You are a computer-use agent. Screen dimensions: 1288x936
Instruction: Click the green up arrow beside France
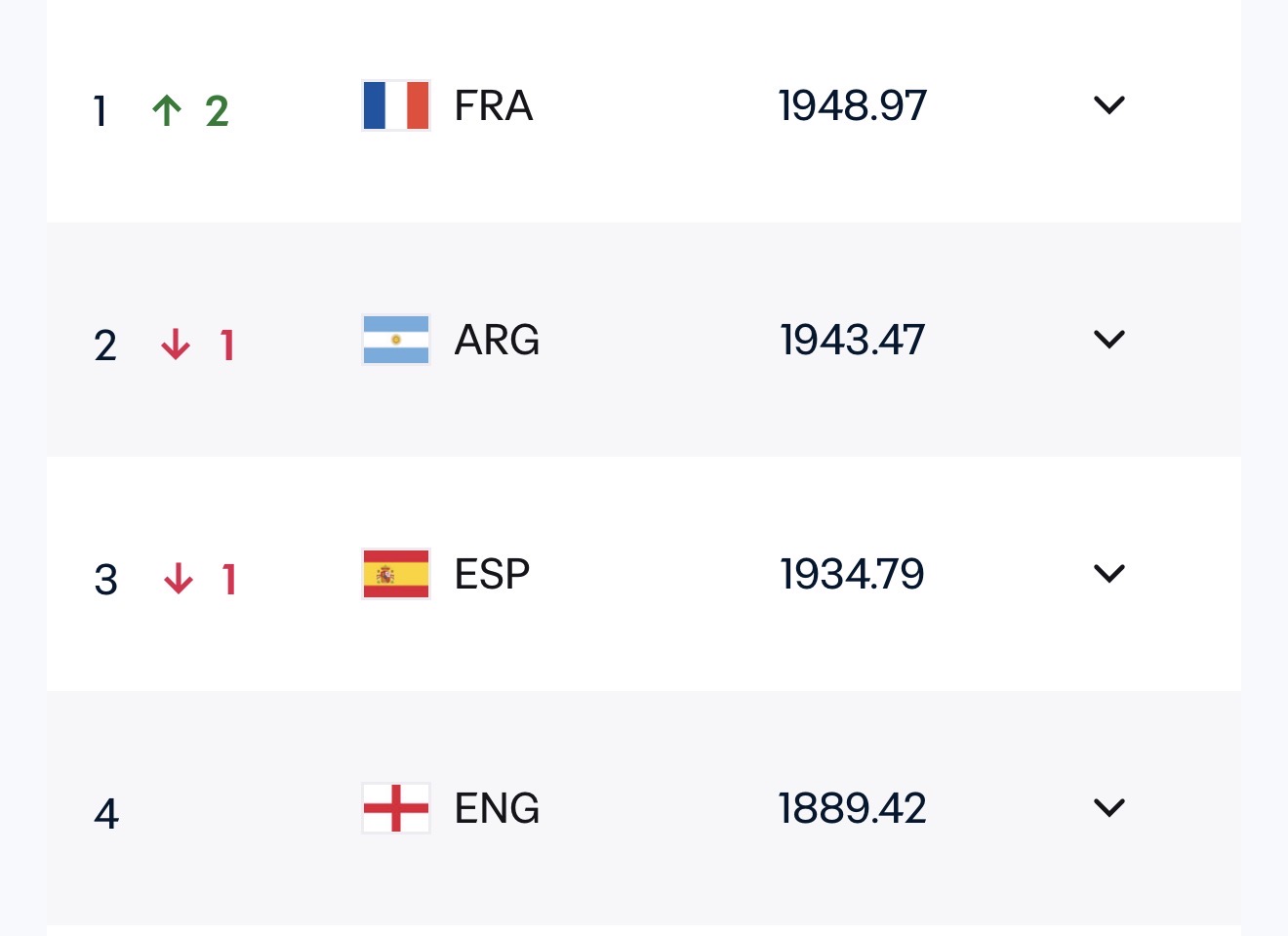pyautogui.click(x=167, y=110)
